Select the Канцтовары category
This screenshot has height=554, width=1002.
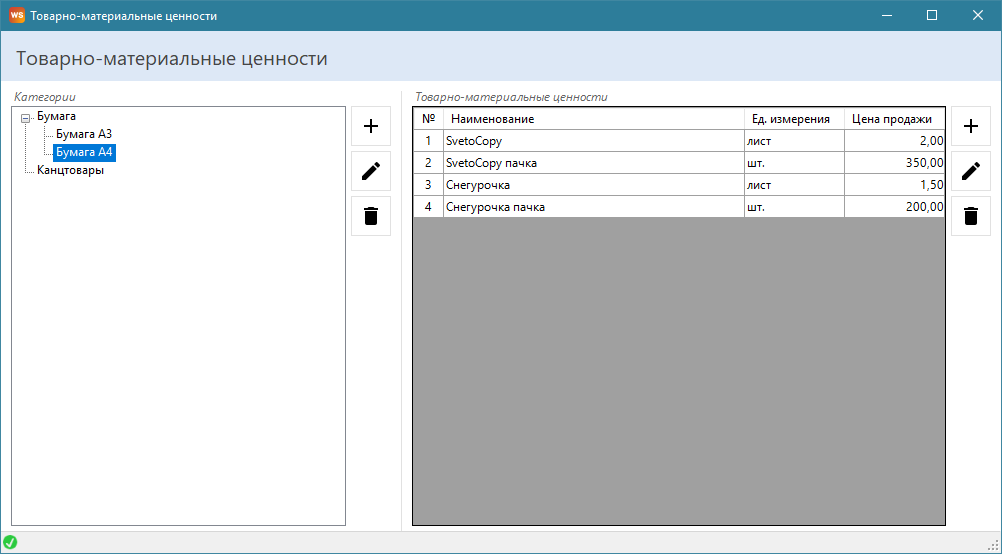pyautogui.click(x=70, y=170)
